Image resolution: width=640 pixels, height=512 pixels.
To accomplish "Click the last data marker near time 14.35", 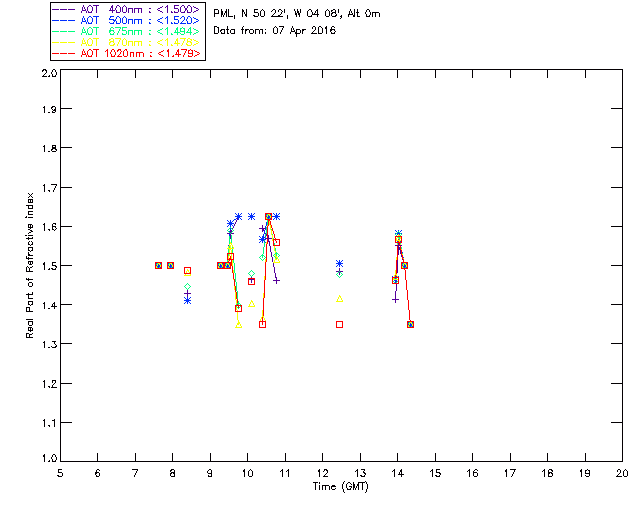I will pyautogui.click(x=411, y=325).
